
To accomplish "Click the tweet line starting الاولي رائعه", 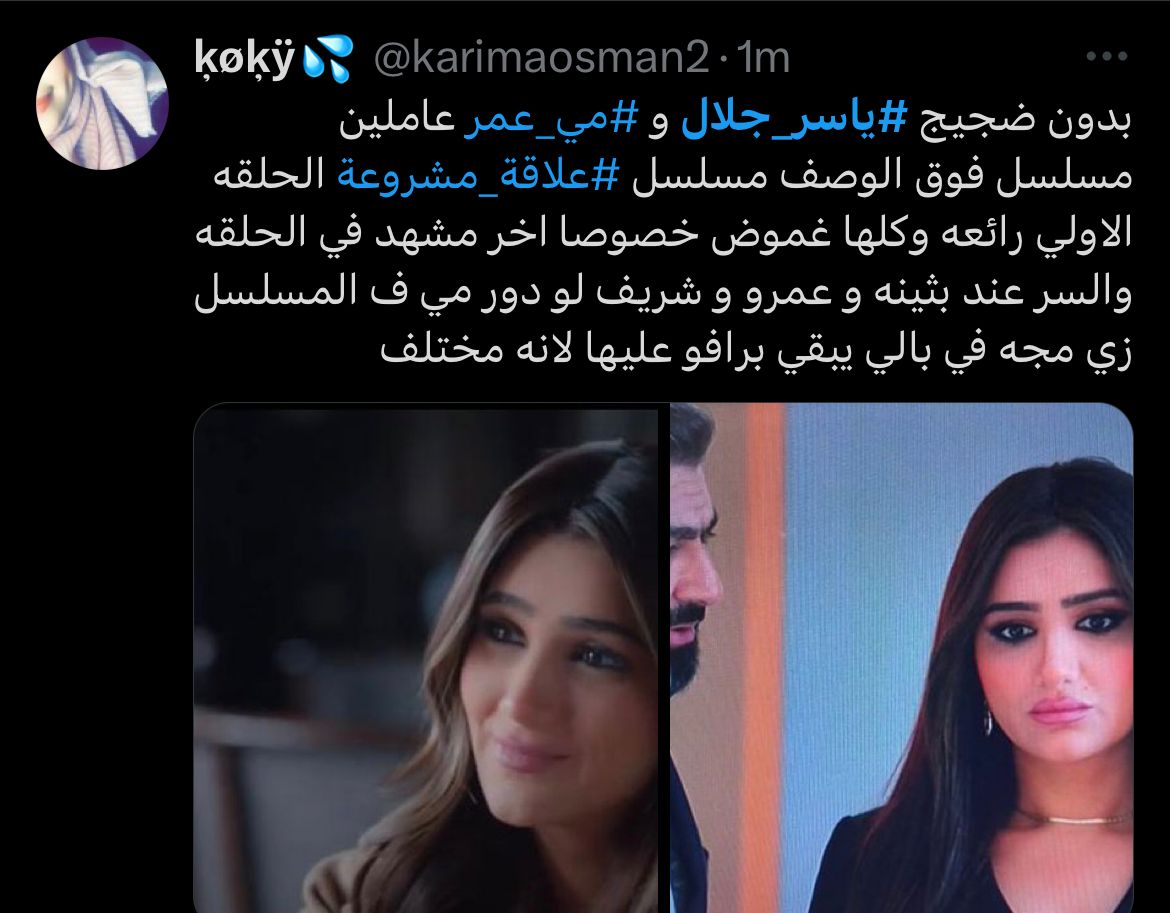I will pyautogui.click(x=663, y=233).
